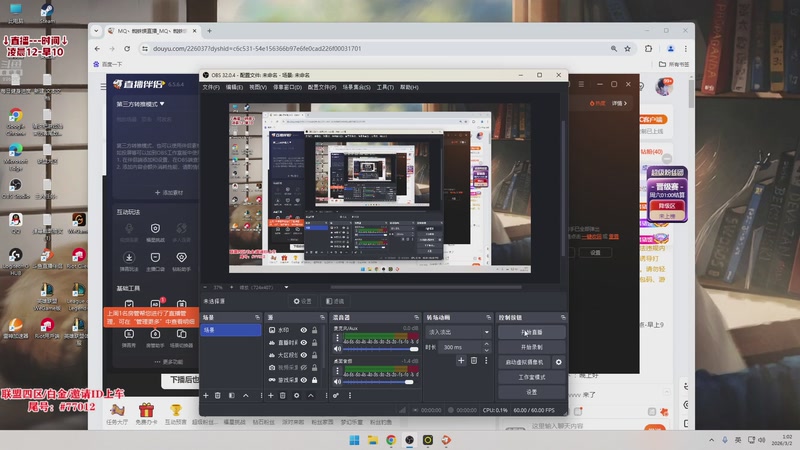Open 桌面音频 channel three-dot options
The height and width of the screenshot is (450, 800).
tap(337, 371)
